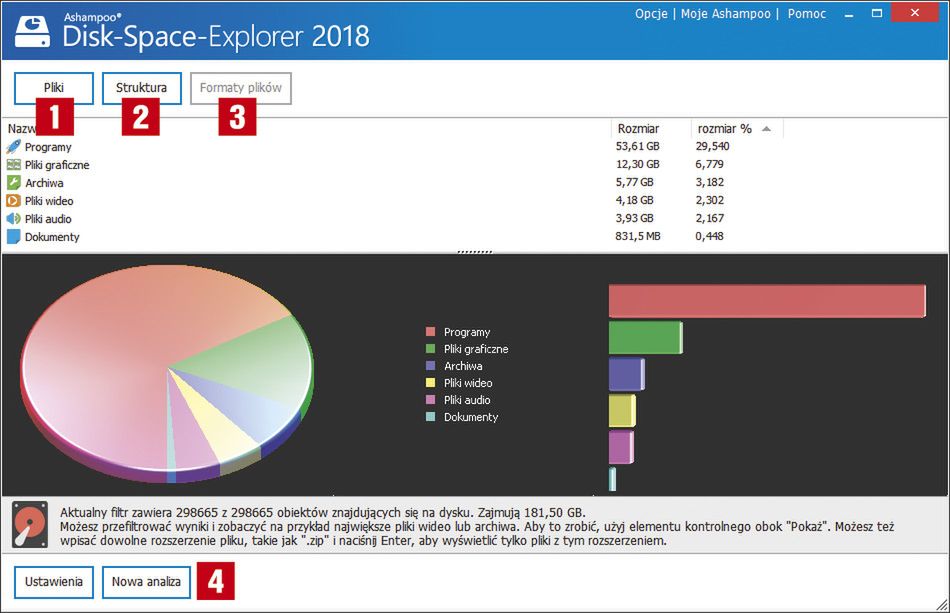Click the yellow Pliki wideo legend swatch
The image size is (950, 613).
click(x=431, y=382)
